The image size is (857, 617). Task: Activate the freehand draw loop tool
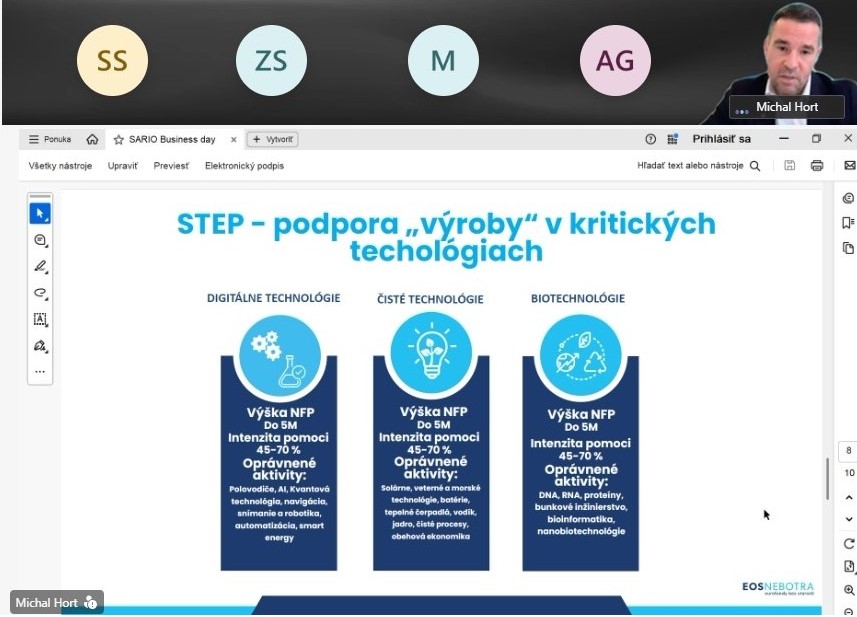point(40,293)
